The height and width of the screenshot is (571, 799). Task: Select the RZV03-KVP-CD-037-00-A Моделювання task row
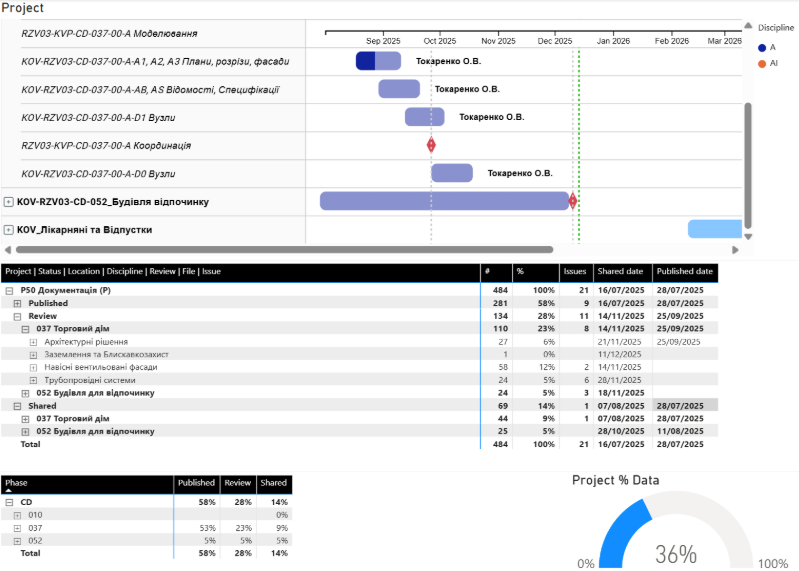153,34
